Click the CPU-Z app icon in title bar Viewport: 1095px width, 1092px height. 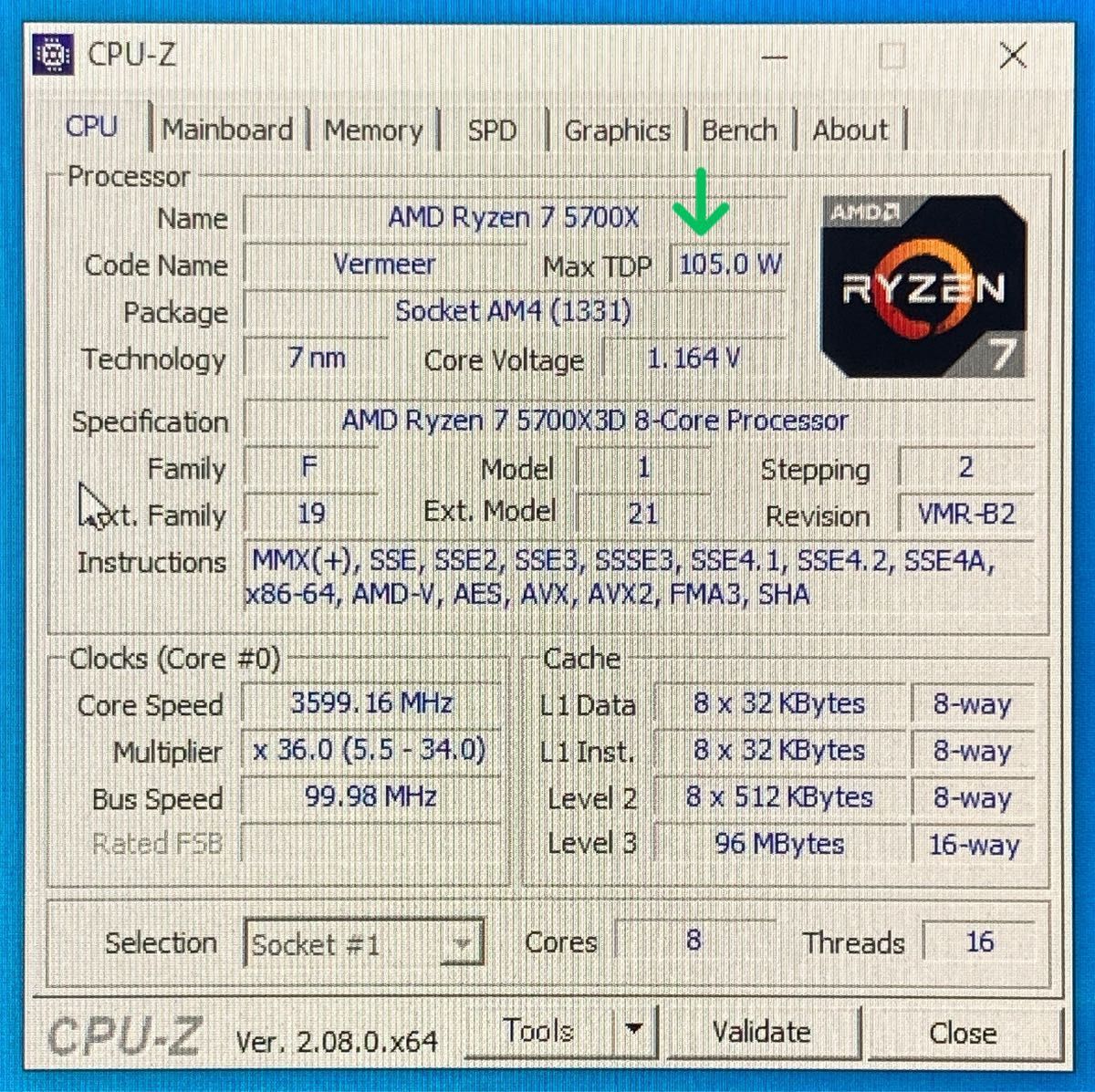pos(53,55)
